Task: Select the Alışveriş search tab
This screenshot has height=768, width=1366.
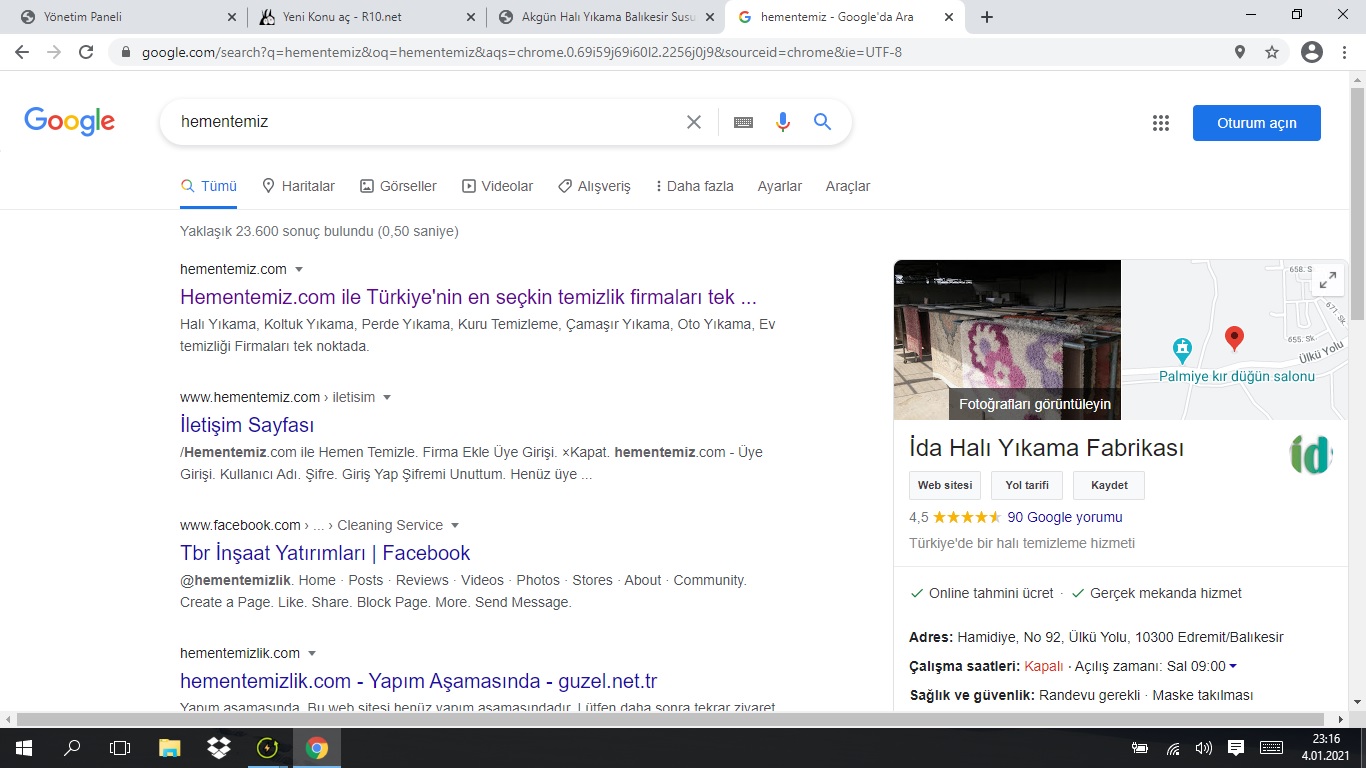Action: [x=594, y=186]
